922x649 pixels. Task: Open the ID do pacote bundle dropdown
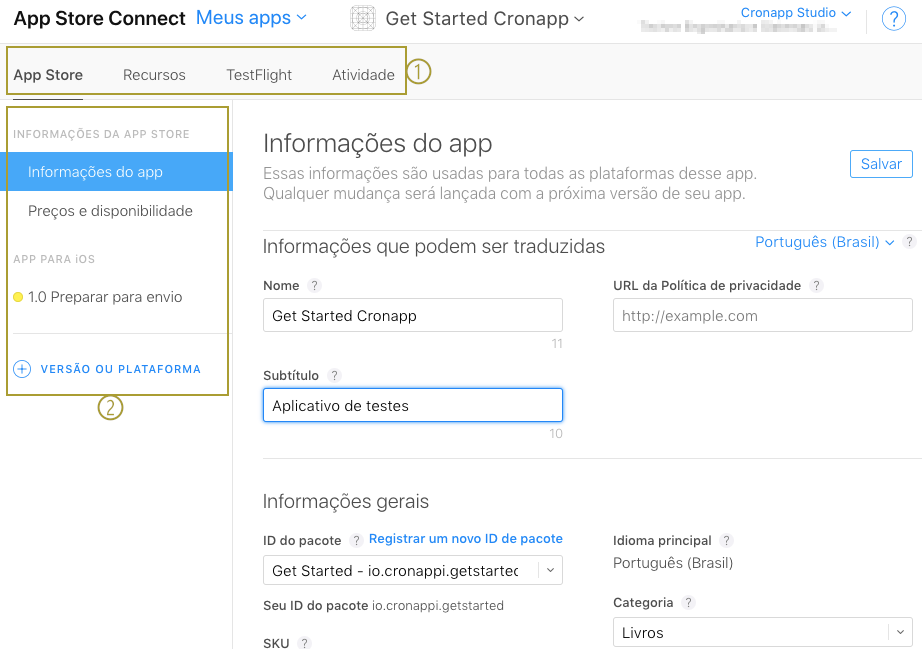pos(413,570)
